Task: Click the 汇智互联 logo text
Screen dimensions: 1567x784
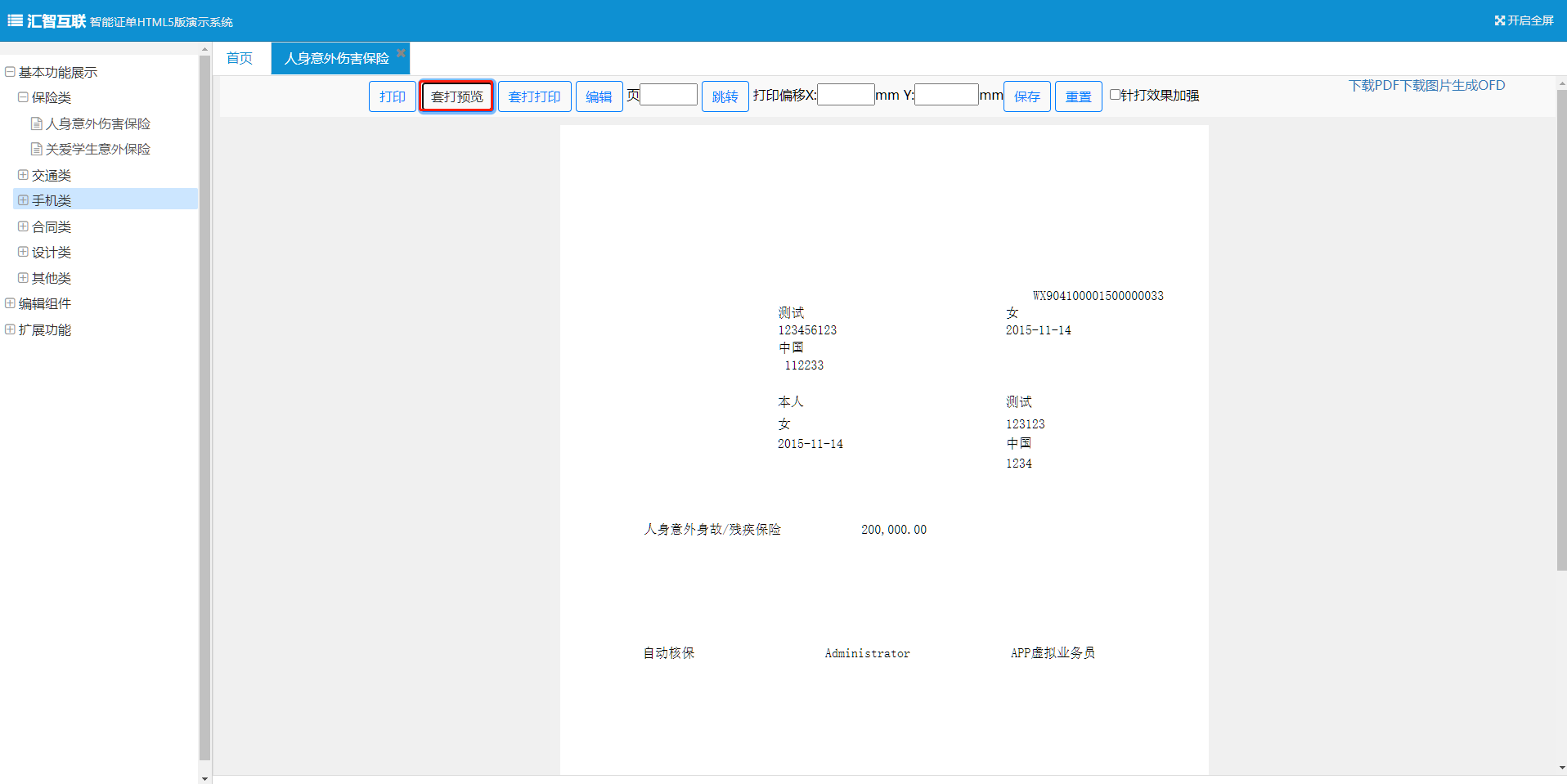Action: click(56, 20)
